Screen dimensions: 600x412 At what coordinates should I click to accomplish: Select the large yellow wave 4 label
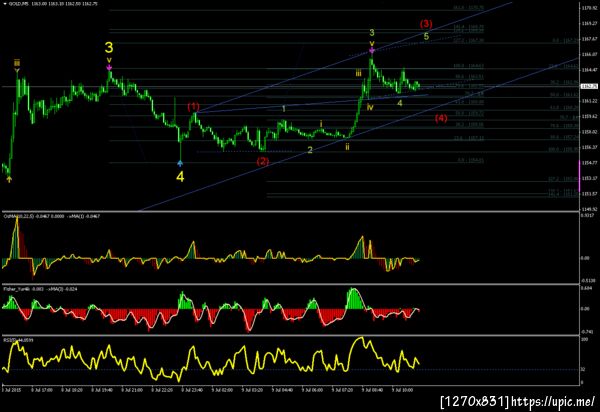pyautogui.click(x=180, y=177)
